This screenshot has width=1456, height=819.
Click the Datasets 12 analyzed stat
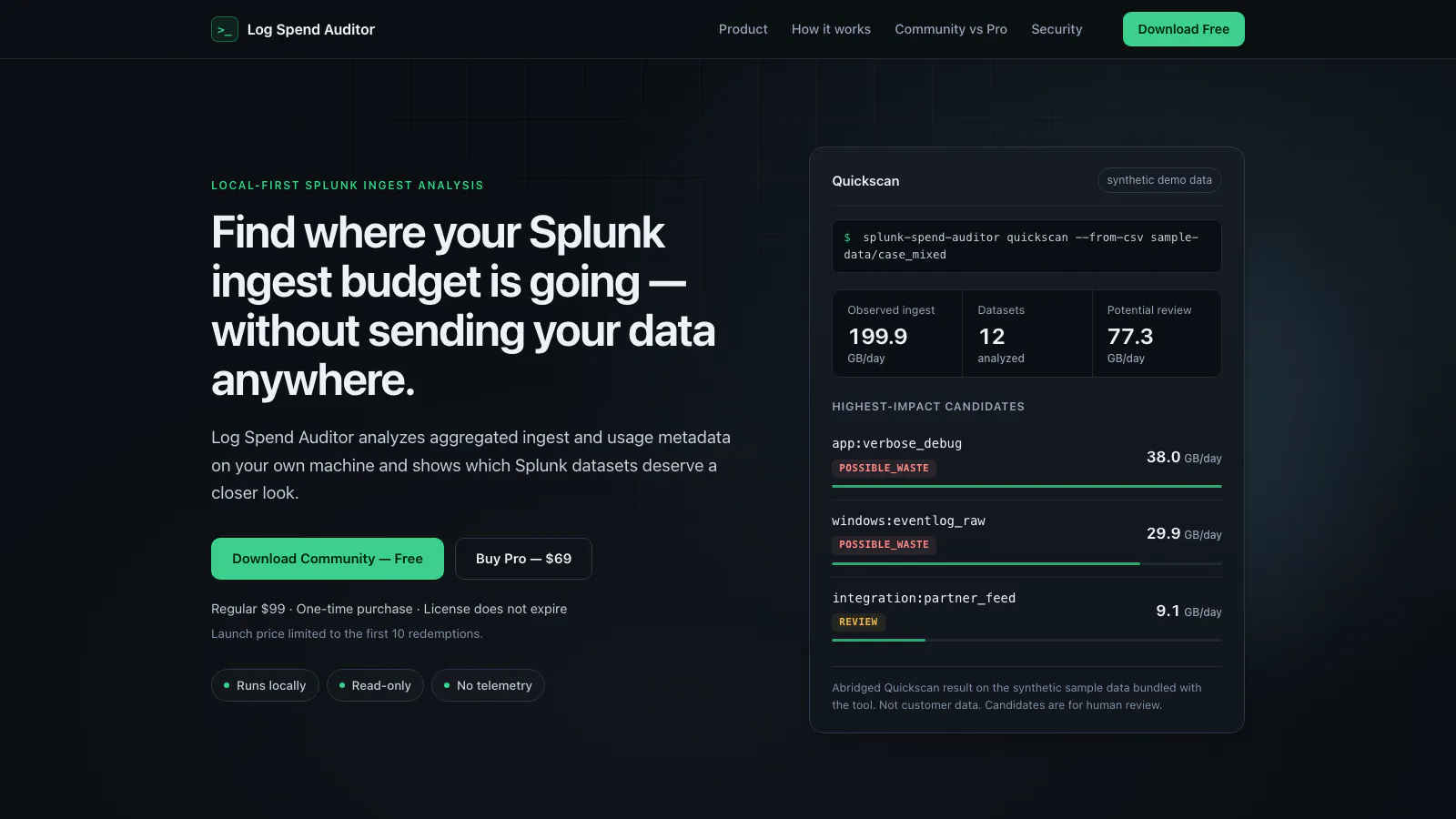[1027, 334]
